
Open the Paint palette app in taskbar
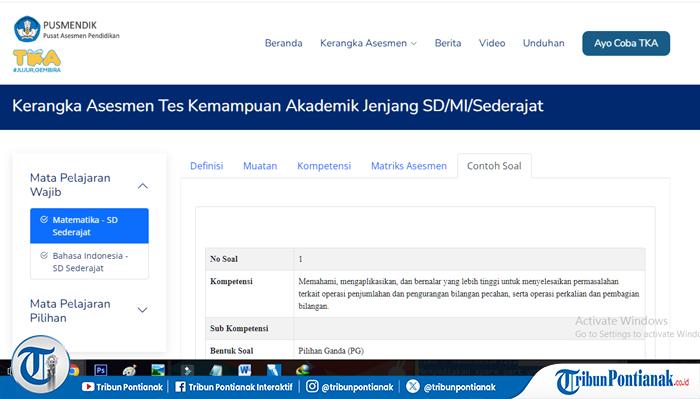pyautogui.click(x=129, y=370)
